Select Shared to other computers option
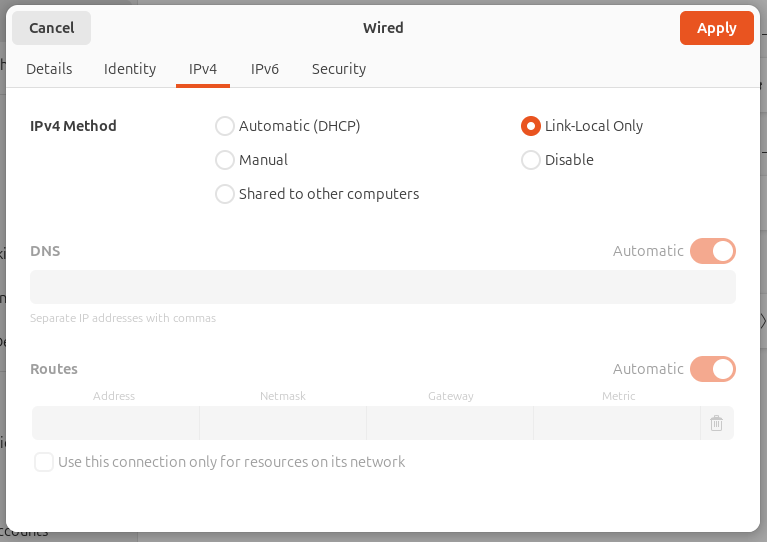Screen dimensions: 767x542 pos(225,194)
